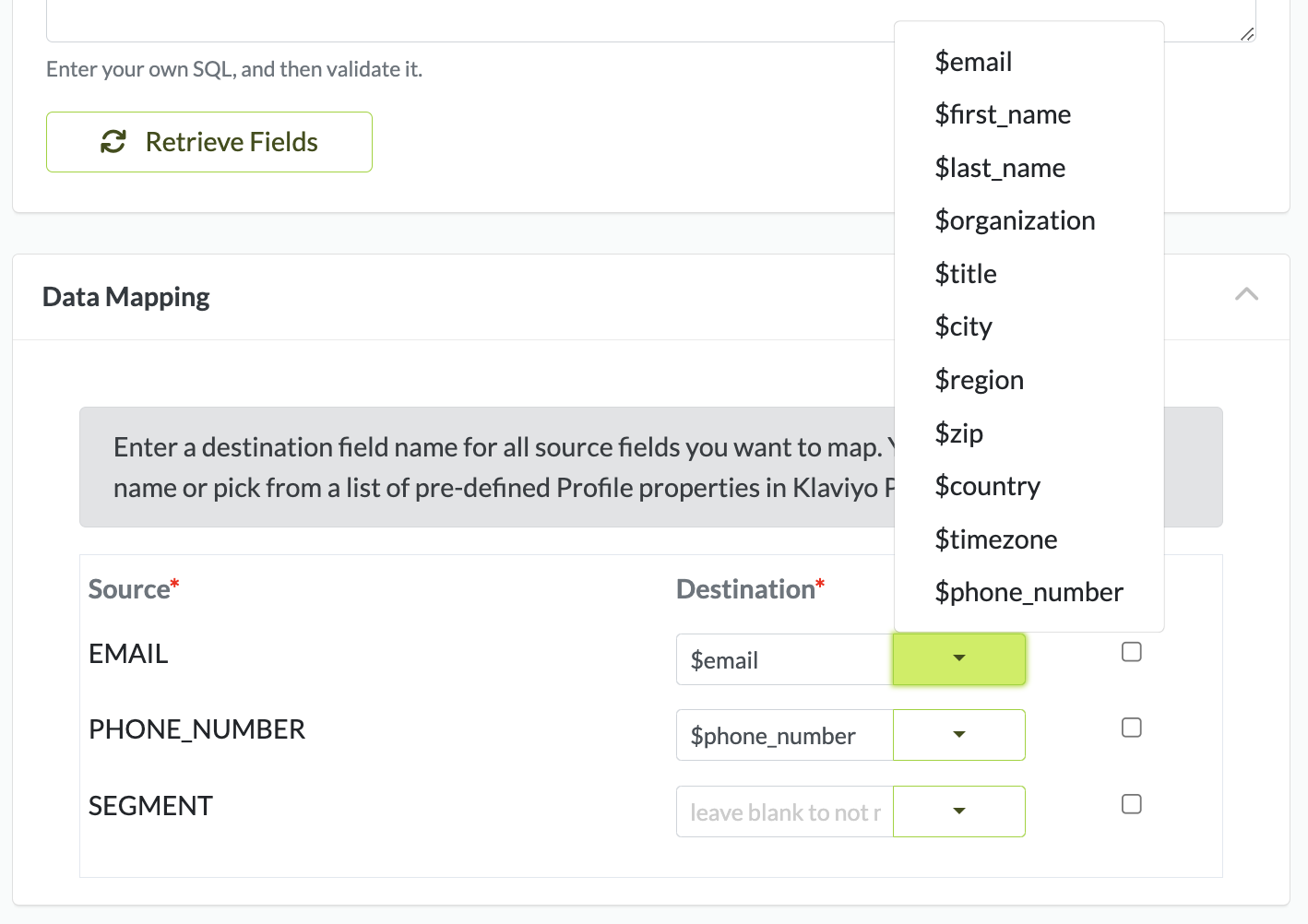
Task: Pick $last_name from the dropdown menu
Action: pos(1000,168)
